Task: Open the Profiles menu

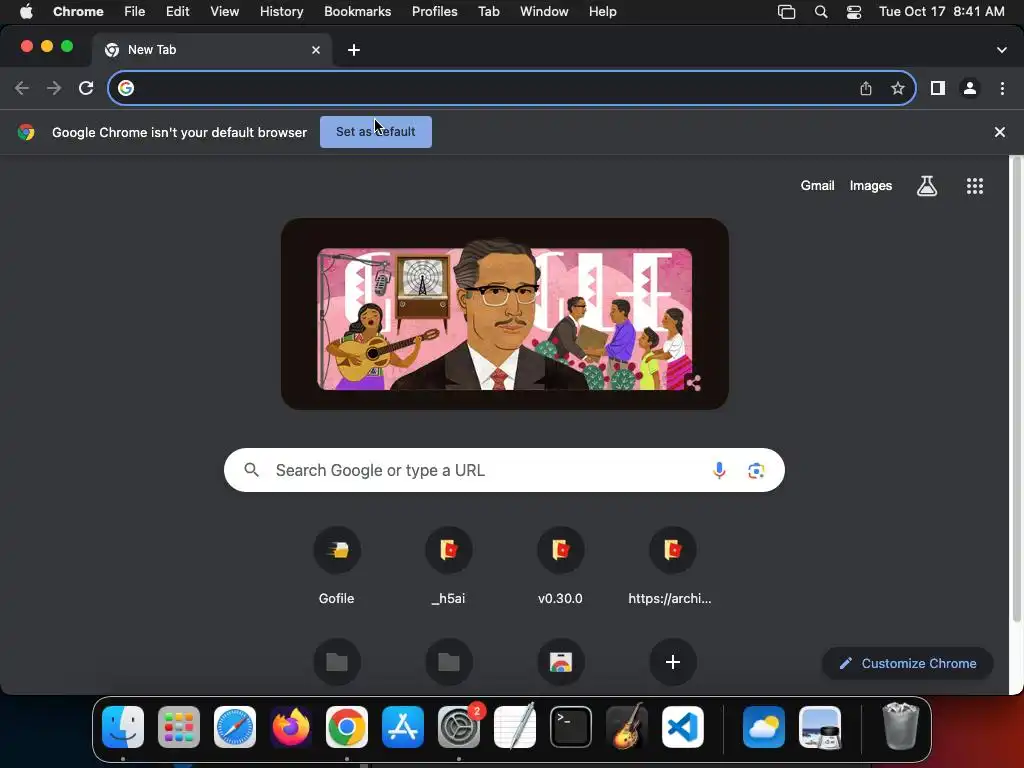Action: click(x=435, y=12)
